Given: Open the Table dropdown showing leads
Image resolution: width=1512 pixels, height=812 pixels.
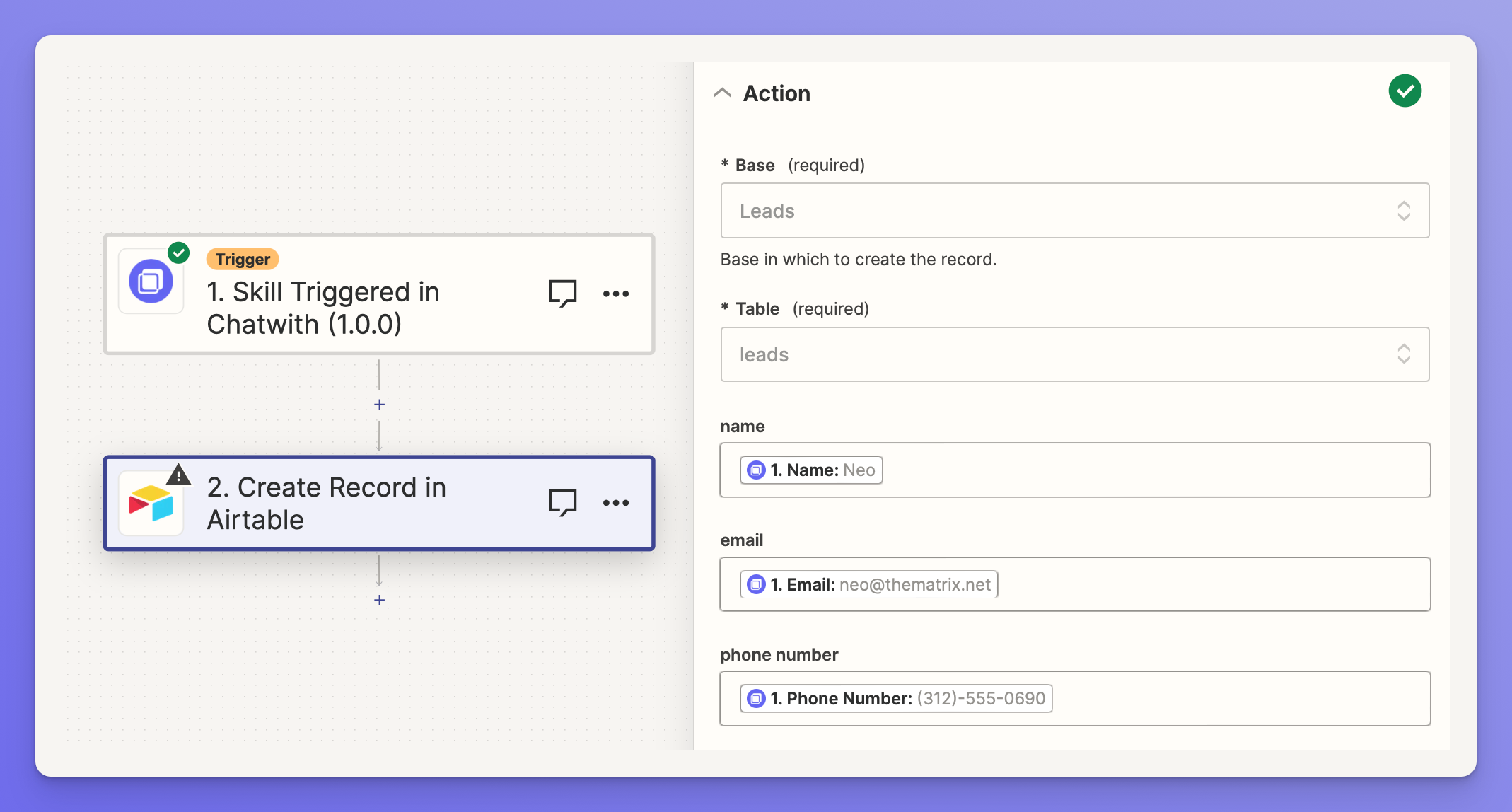Looking at the screenshot, I should (x=1074, y=354).
